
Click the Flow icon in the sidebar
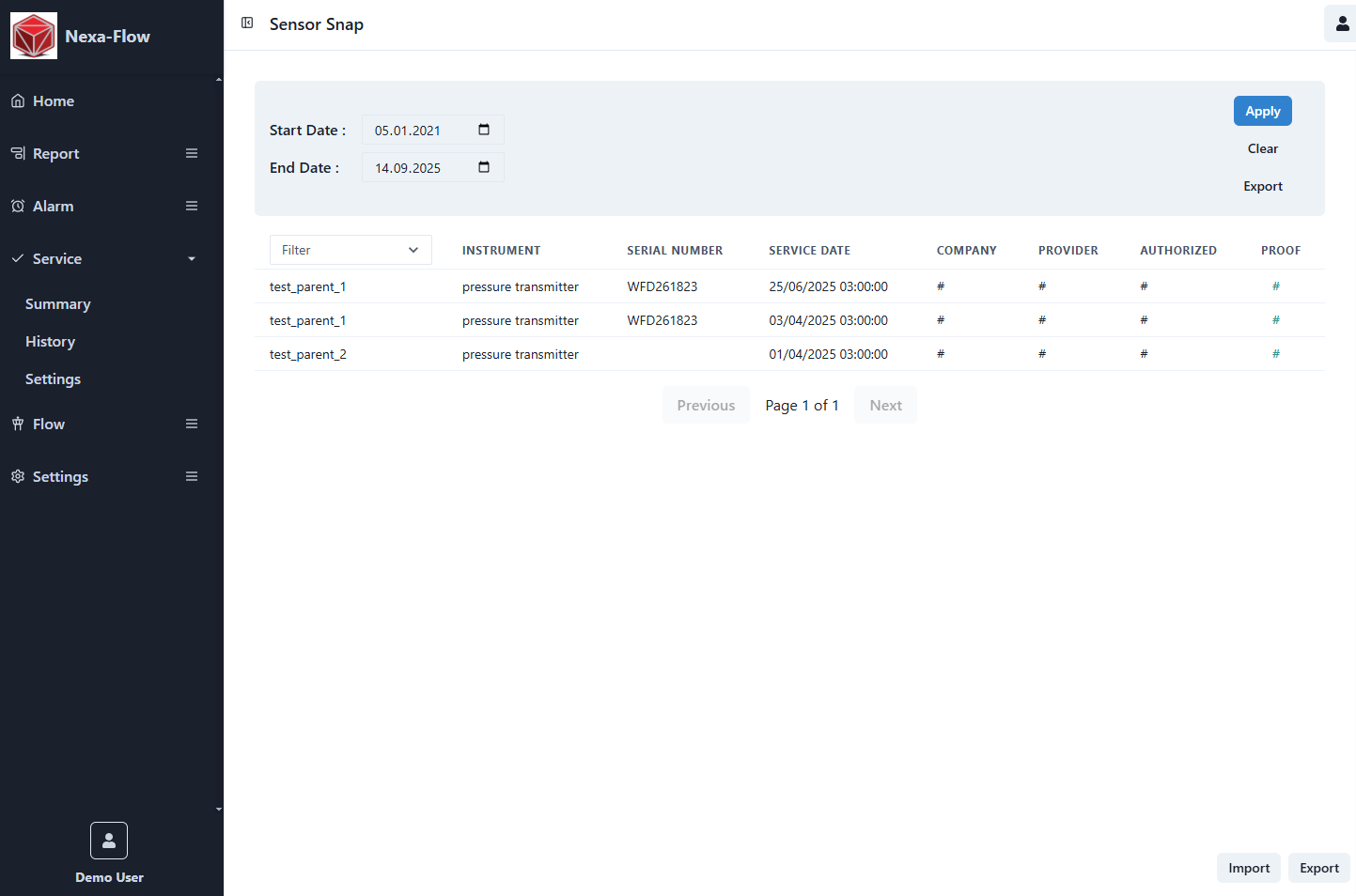tap(17, 424)
